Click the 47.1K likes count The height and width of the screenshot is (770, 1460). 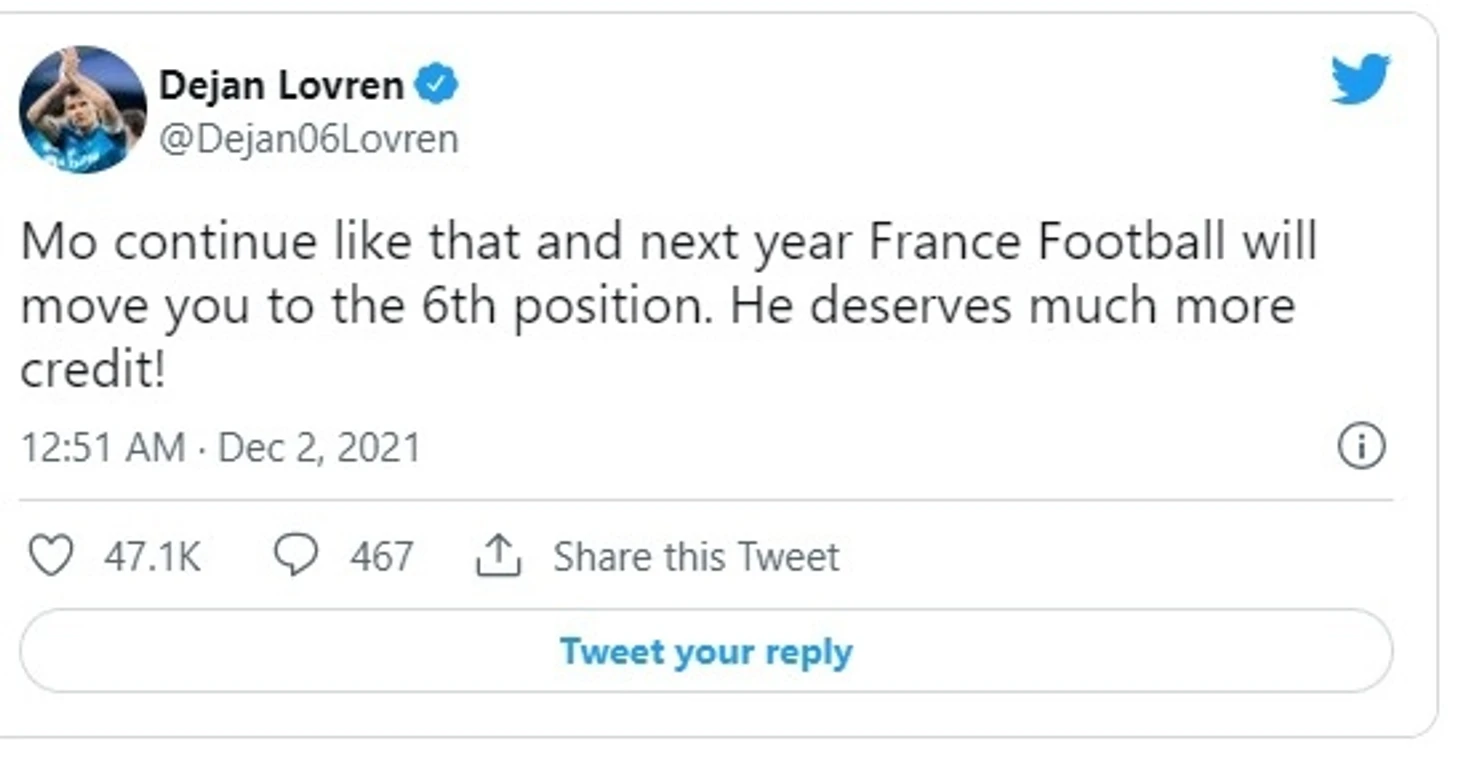[x=152, y=557]
